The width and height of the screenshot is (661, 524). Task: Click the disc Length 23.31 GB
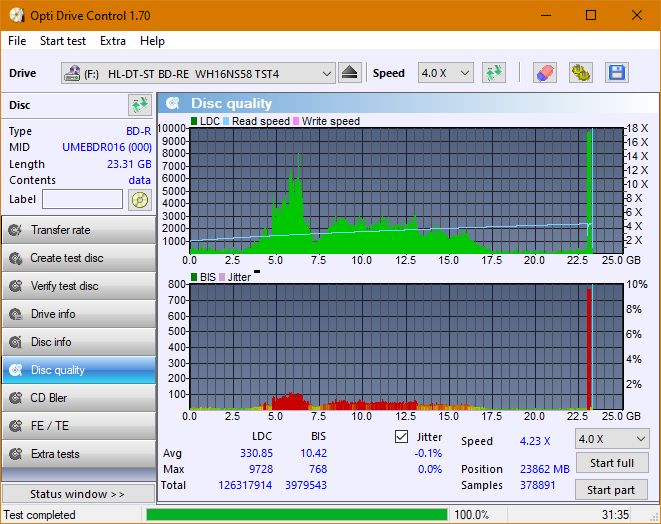click(x=129, y=164)
